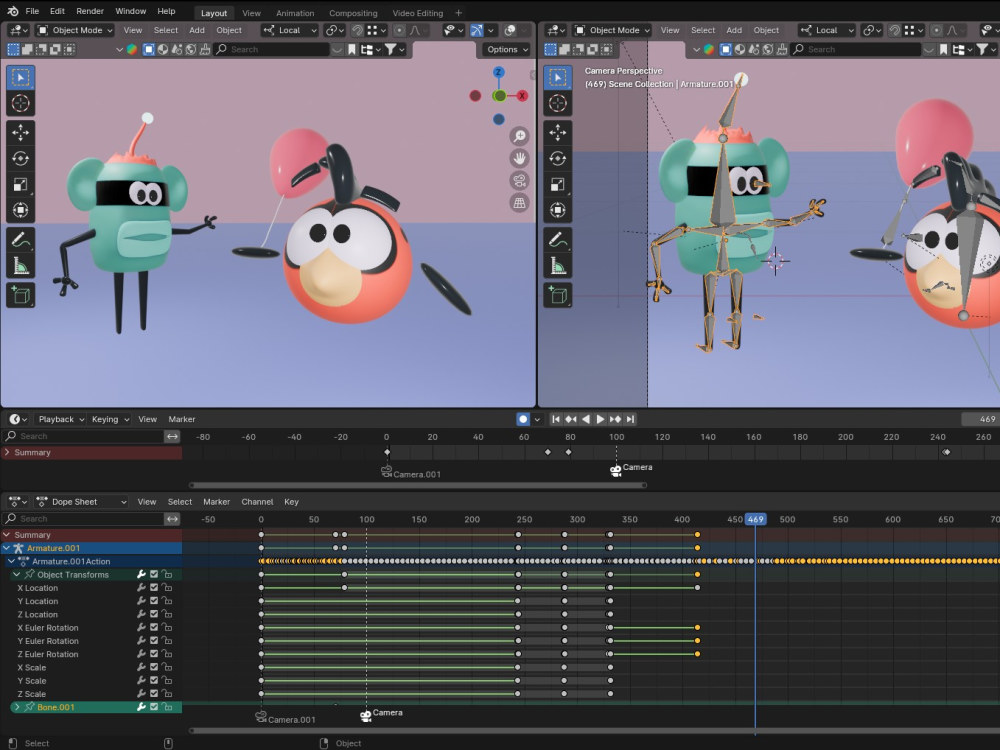Collapse the Armature.001 tree row
The width and height of the screenshot is (1000, 750).
coord(6,548)
